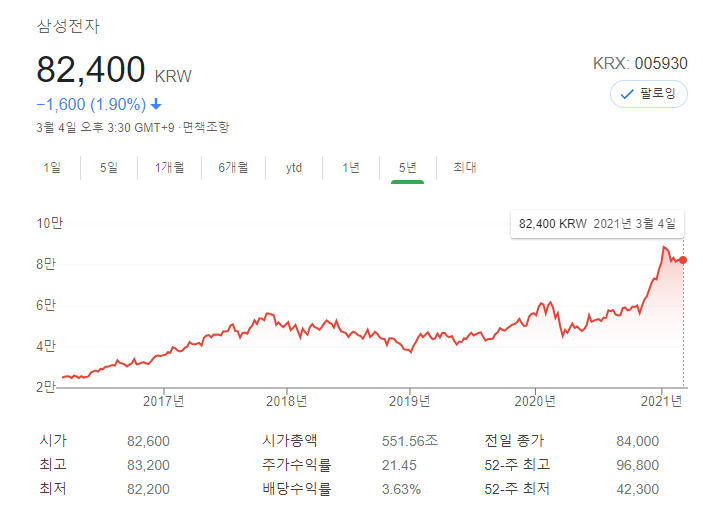Click the 2021년 axis label
The width and height of the screenshot is (703, 516).
[x=661, y=401]
